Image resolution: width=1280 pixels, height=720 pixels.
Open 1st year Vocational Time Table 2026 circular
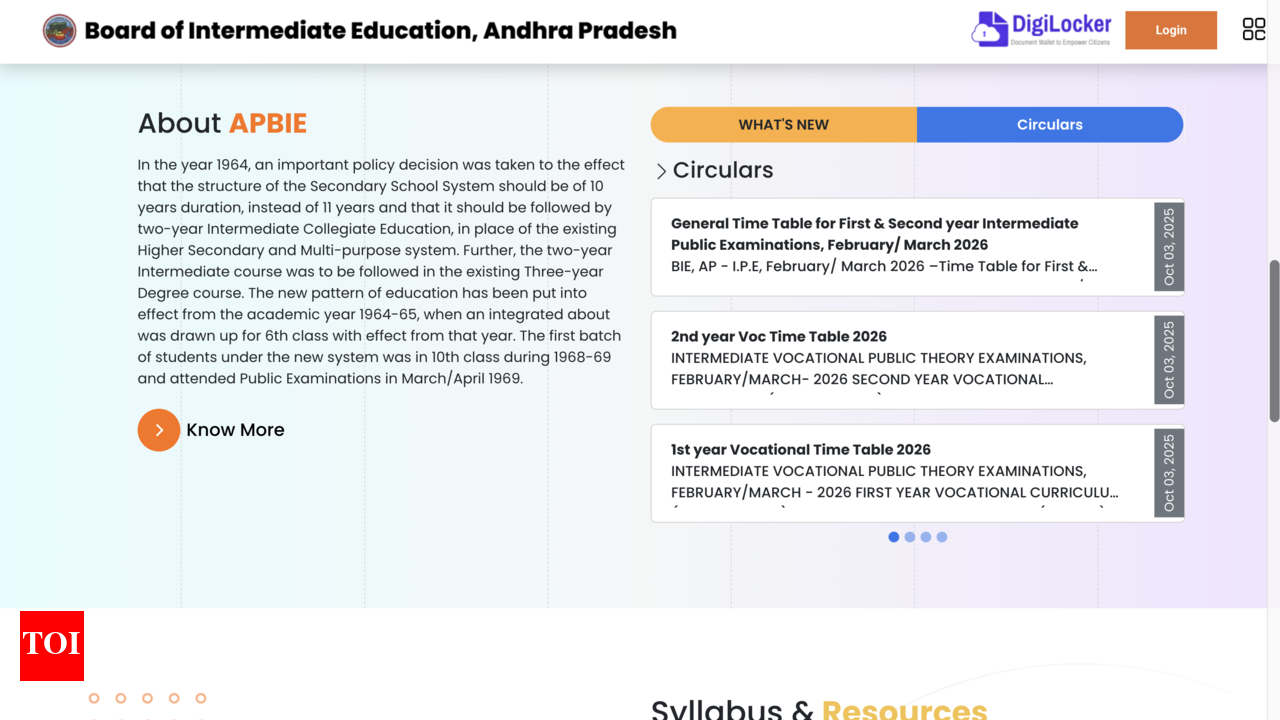[x=801, y=450]
